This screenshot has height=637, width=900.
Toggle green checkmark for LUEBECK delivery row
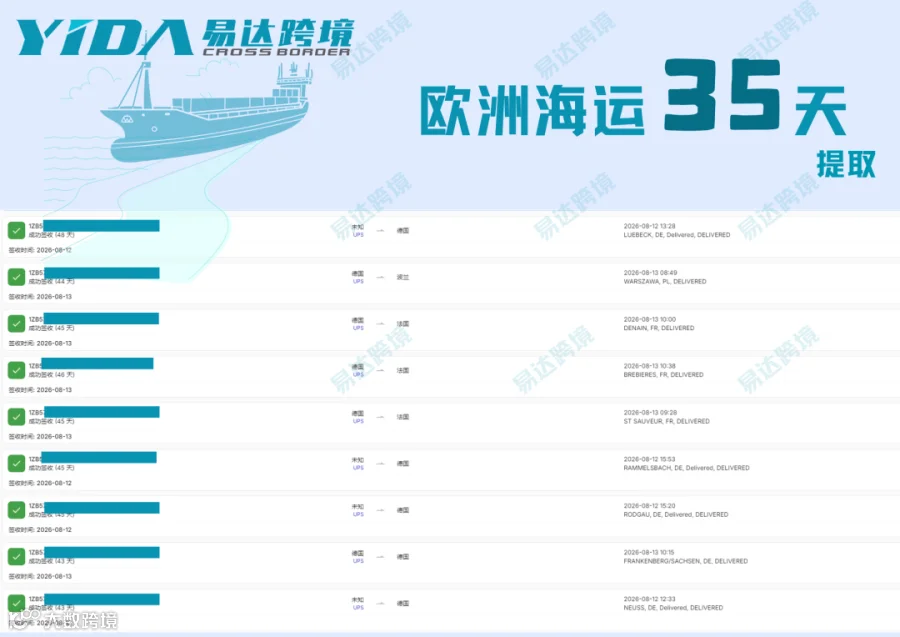[16, 231]
